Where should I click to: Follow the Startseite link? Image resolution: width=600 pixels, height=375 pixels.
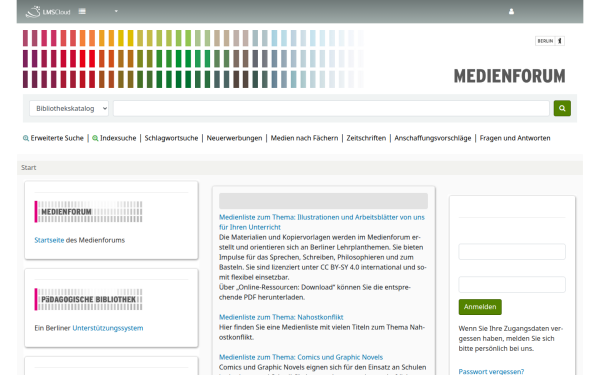coord(49,240)
